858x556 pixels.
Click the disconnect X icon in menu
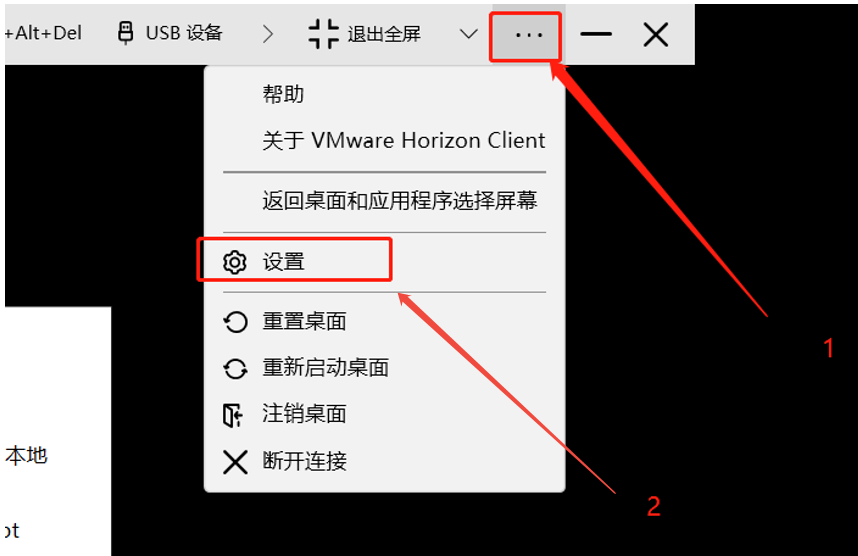pos(235,462)
